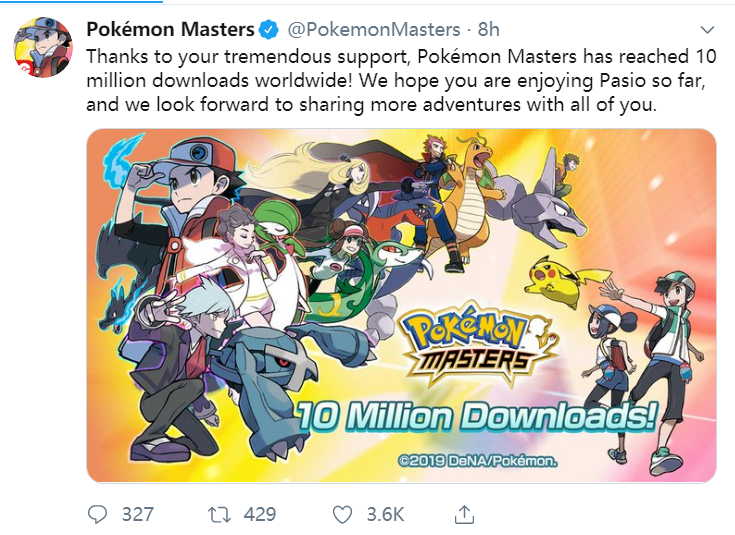Click the 3.6K likes count
This screenshot has width=735, height=535.
[x=385, y=515]
